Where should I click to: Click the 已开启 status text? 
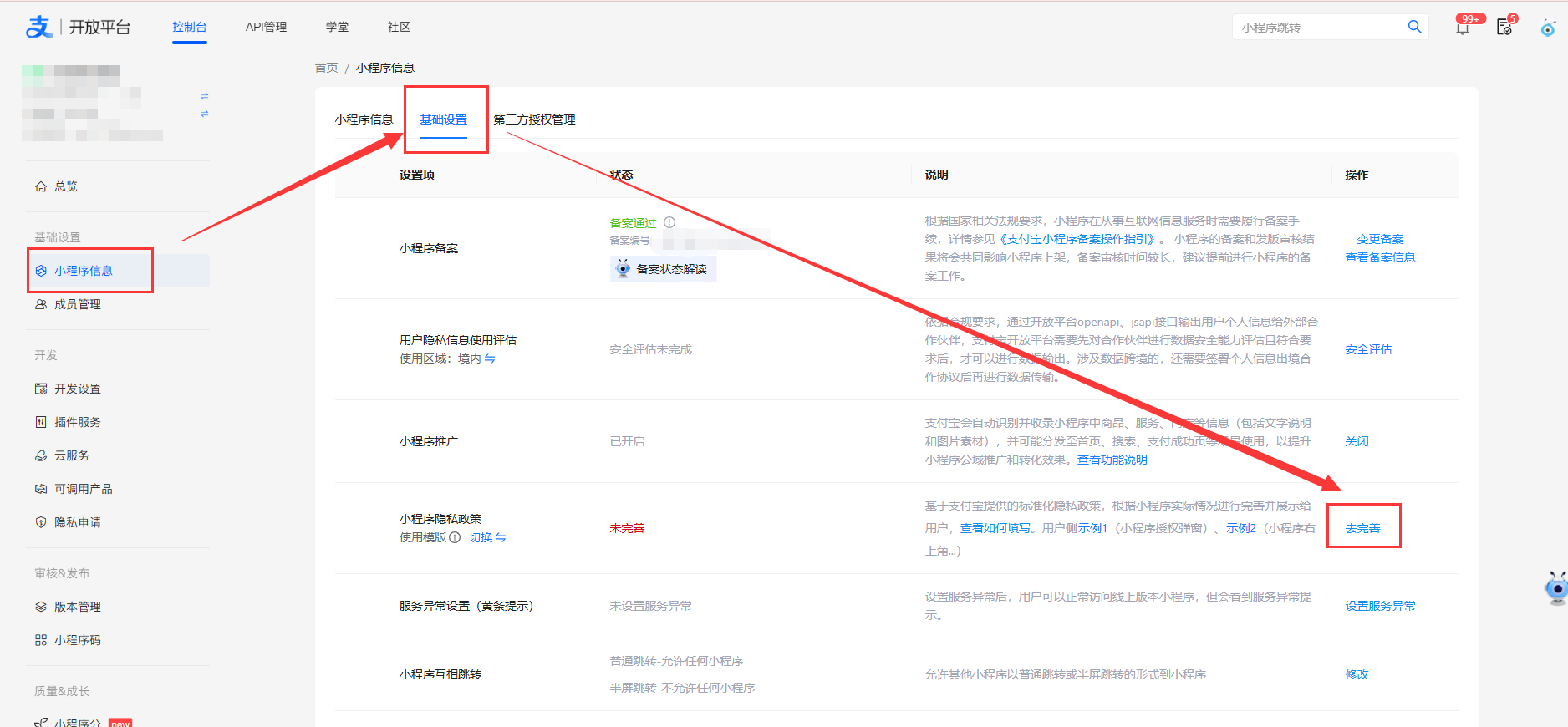pos(627,441)
